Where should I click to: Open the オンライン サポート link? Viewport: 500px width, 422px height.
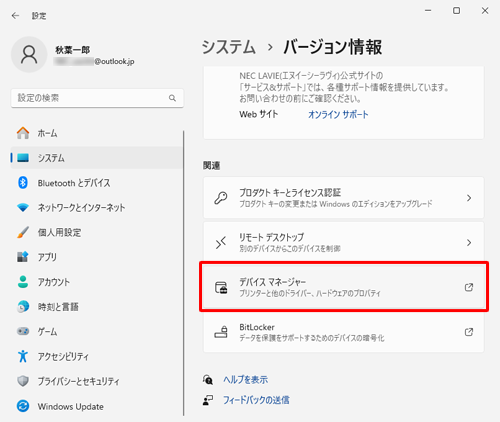point(338,114)
